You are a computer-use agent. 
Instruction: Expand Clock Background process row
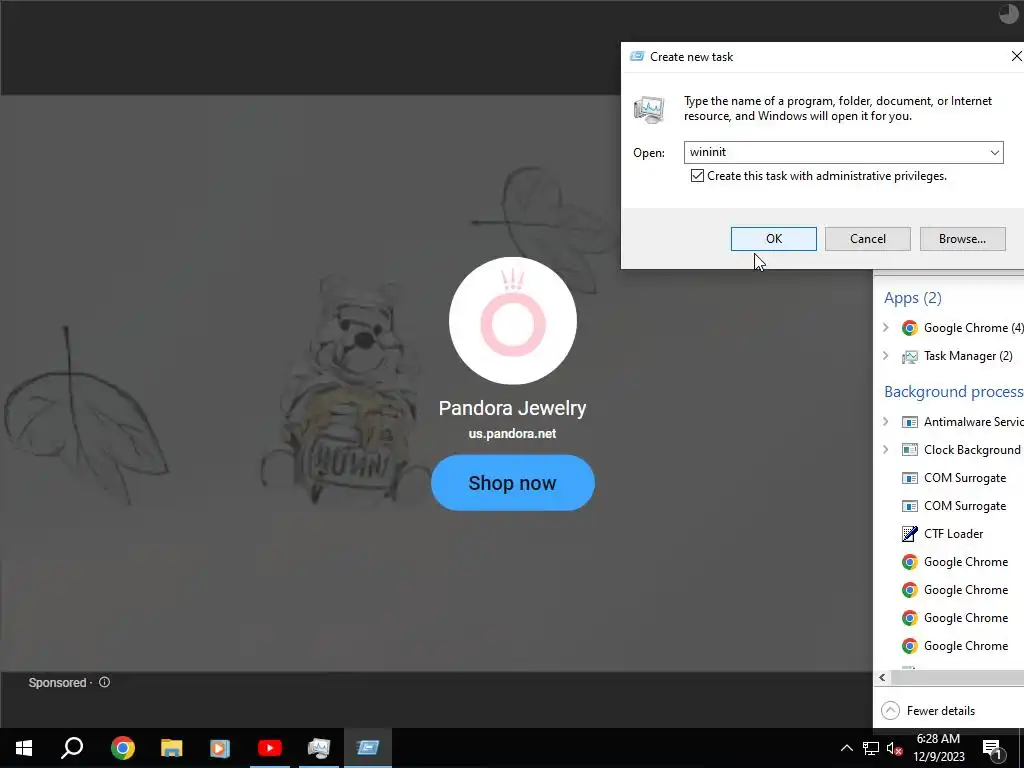(886, 449)
